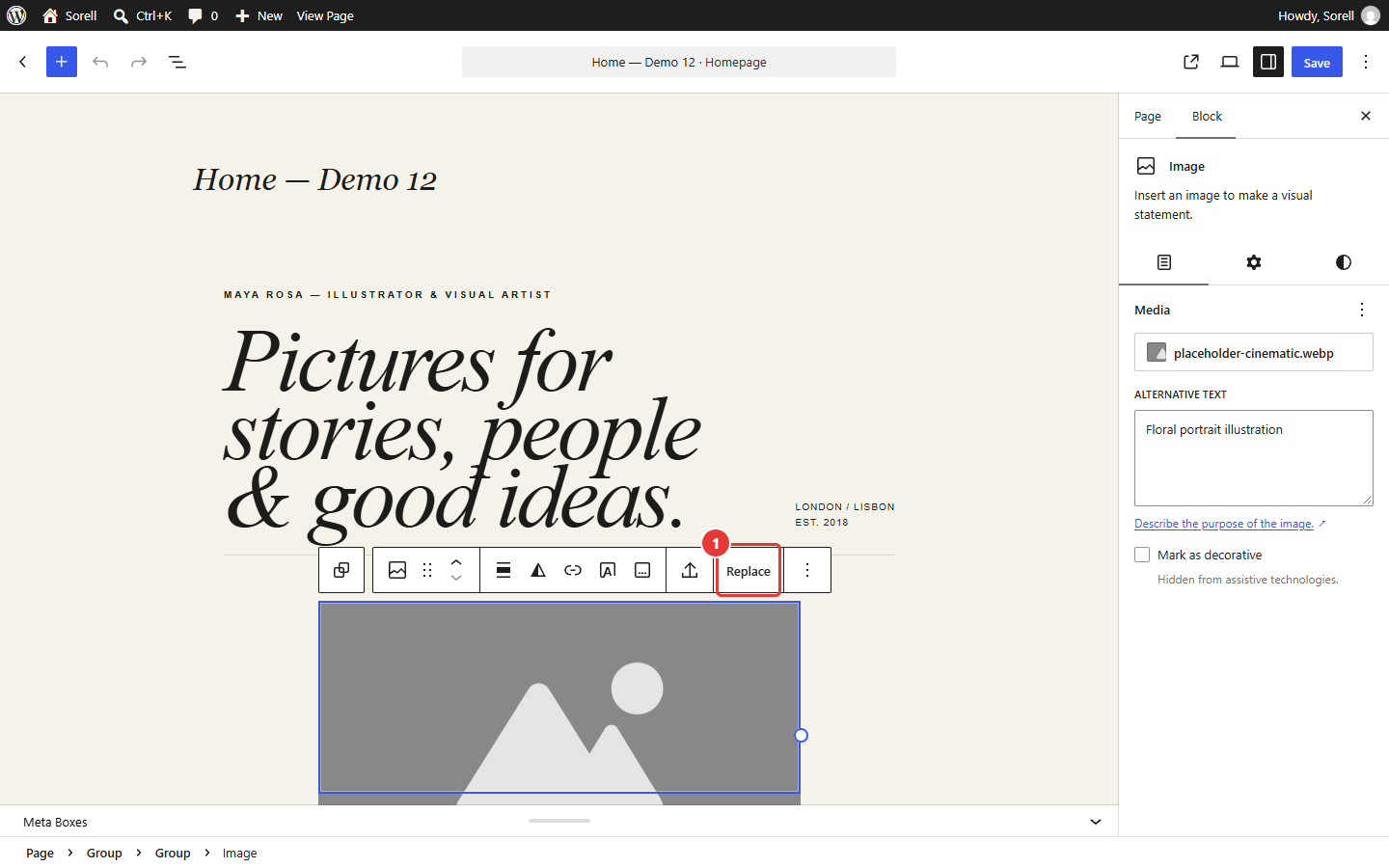The height and width of the screenshot is (868, 1389).
Task: Select the parent Group block button
Action: (x=341, y=570)
